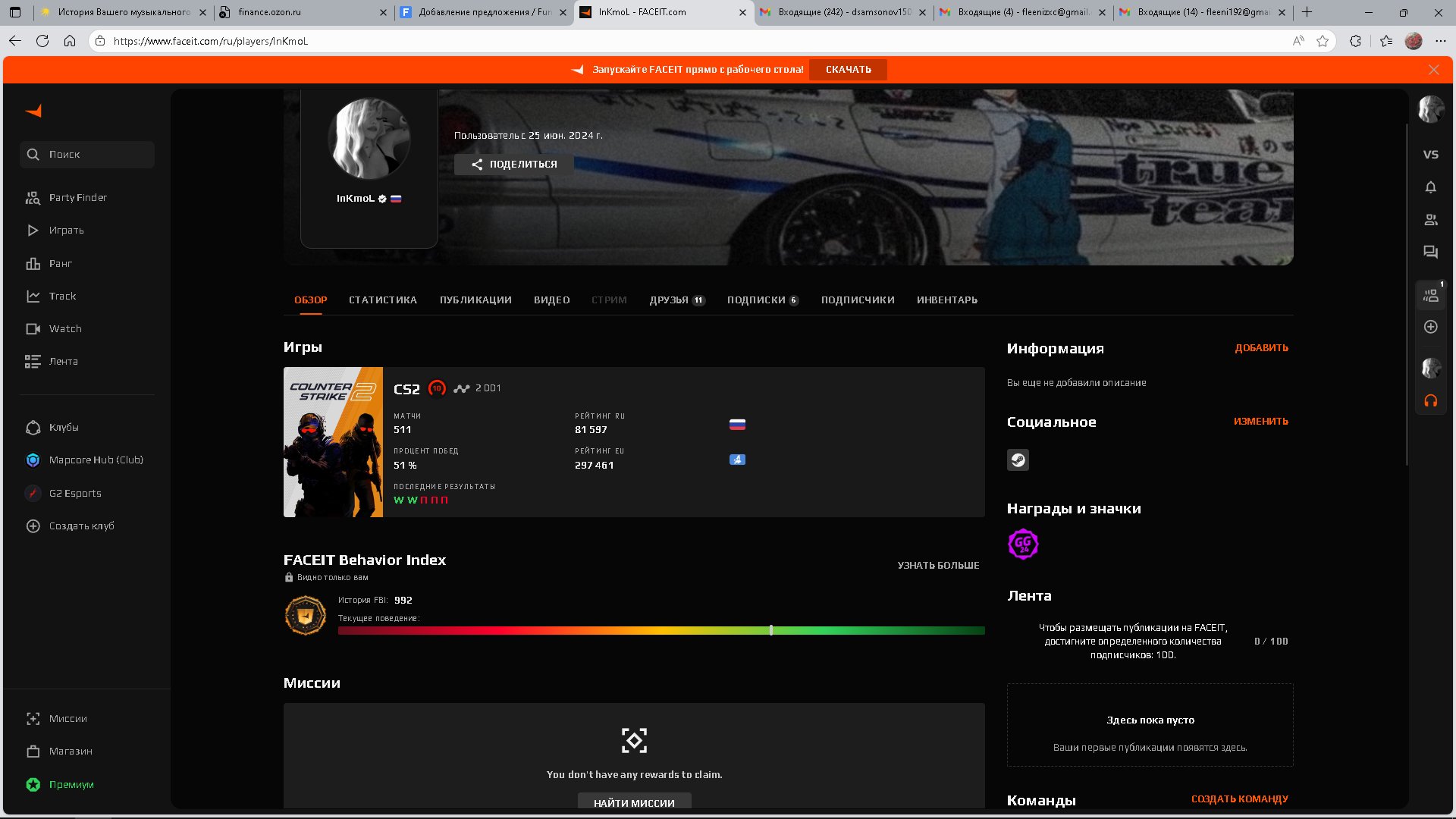The width and height of the screenshot is (1456, 819).
Task: Open the Steam social icon
Action: (x=1018, y=460)
